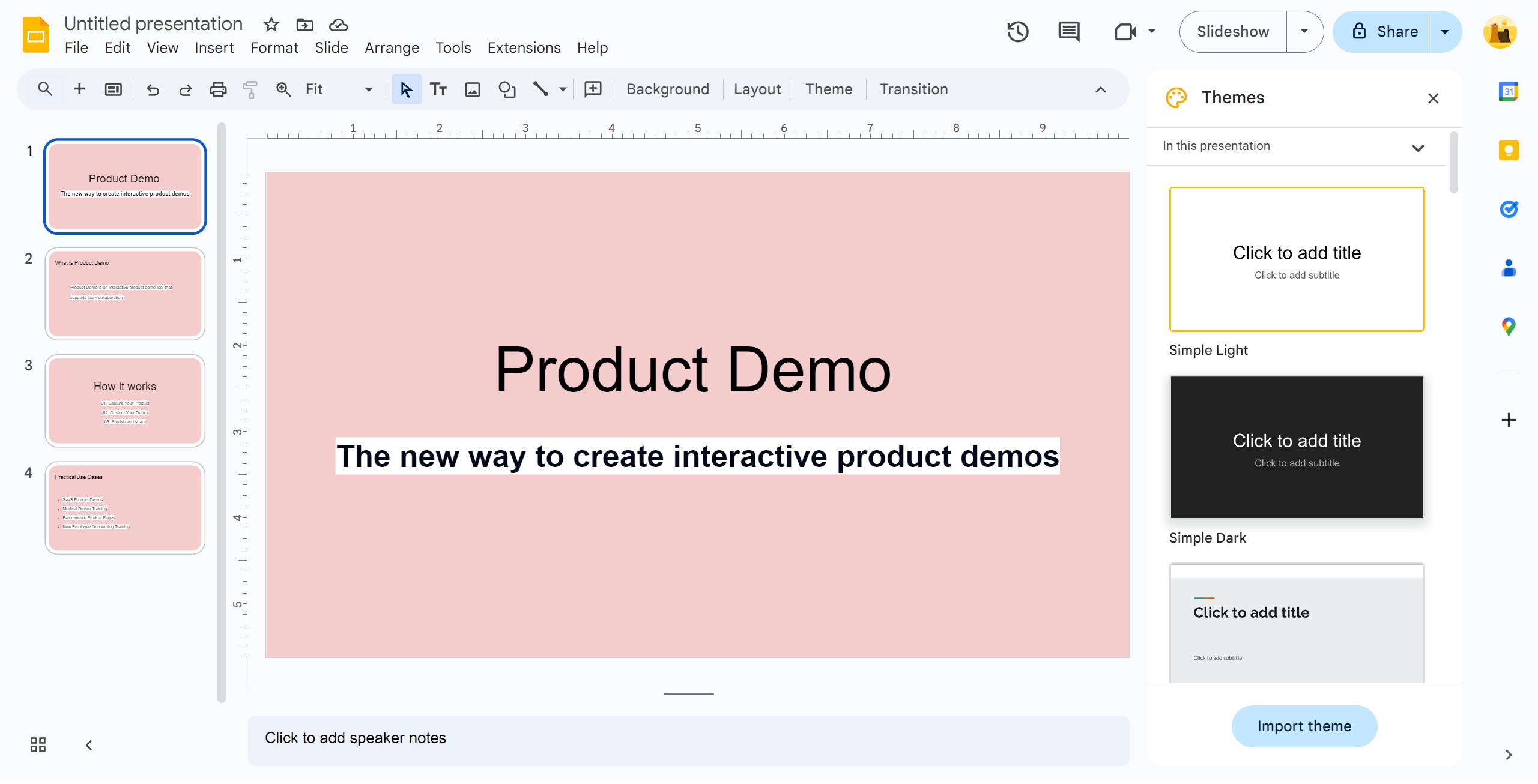Open the Arrange menu
Screen dimensions: 1538x784
pos(392,48)
